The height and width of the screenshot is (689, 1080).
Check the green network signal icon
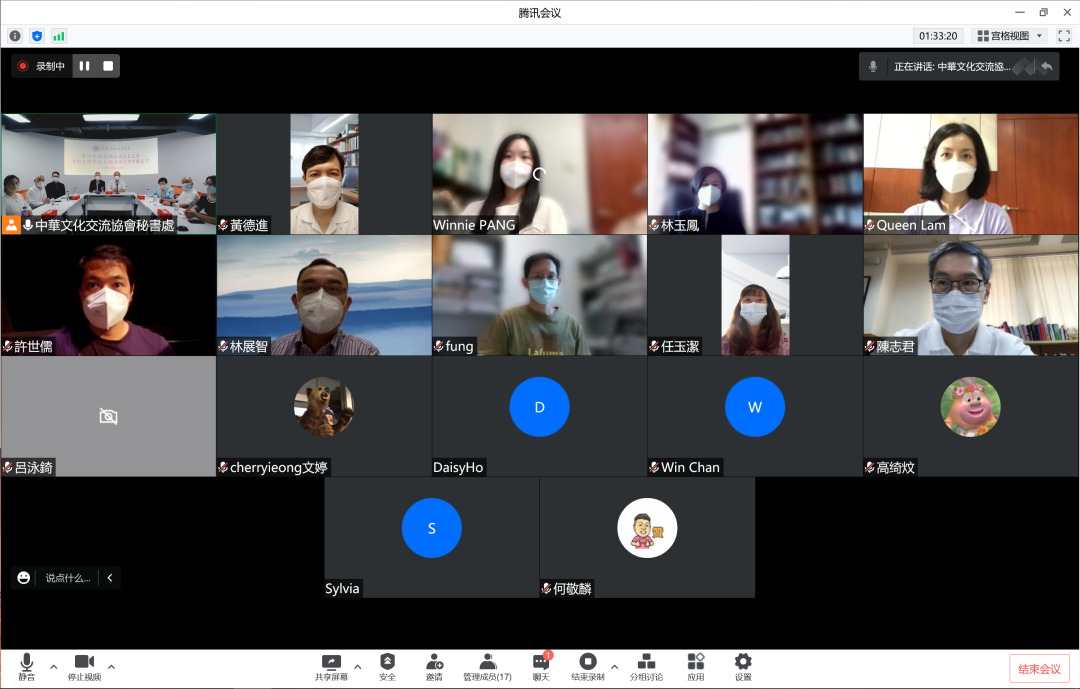tap(59, 36)
